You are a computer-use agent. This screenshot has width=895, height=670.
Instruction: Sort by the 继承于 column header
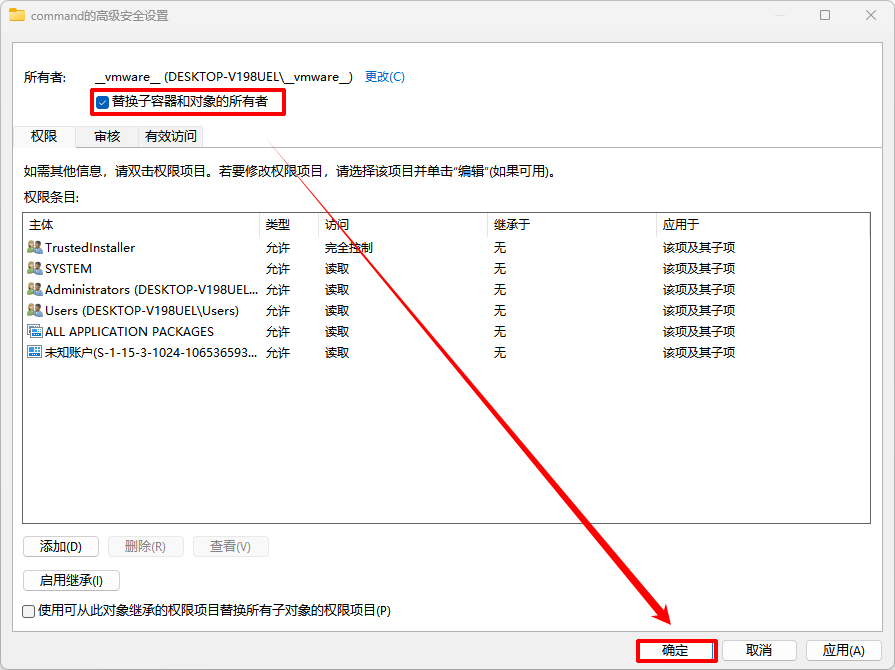(572, 225)
